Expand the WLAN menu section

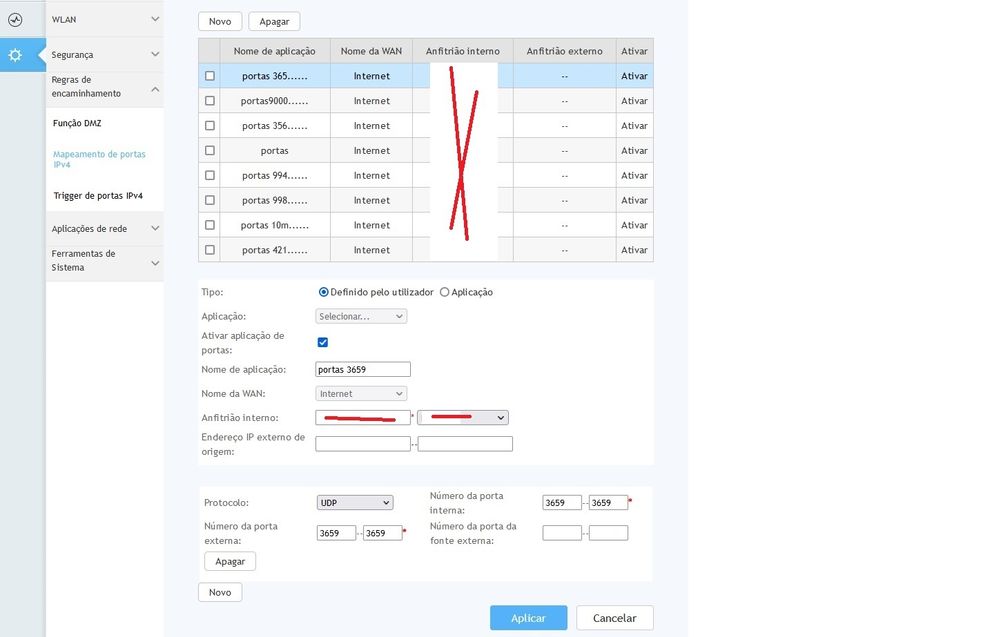105,19
